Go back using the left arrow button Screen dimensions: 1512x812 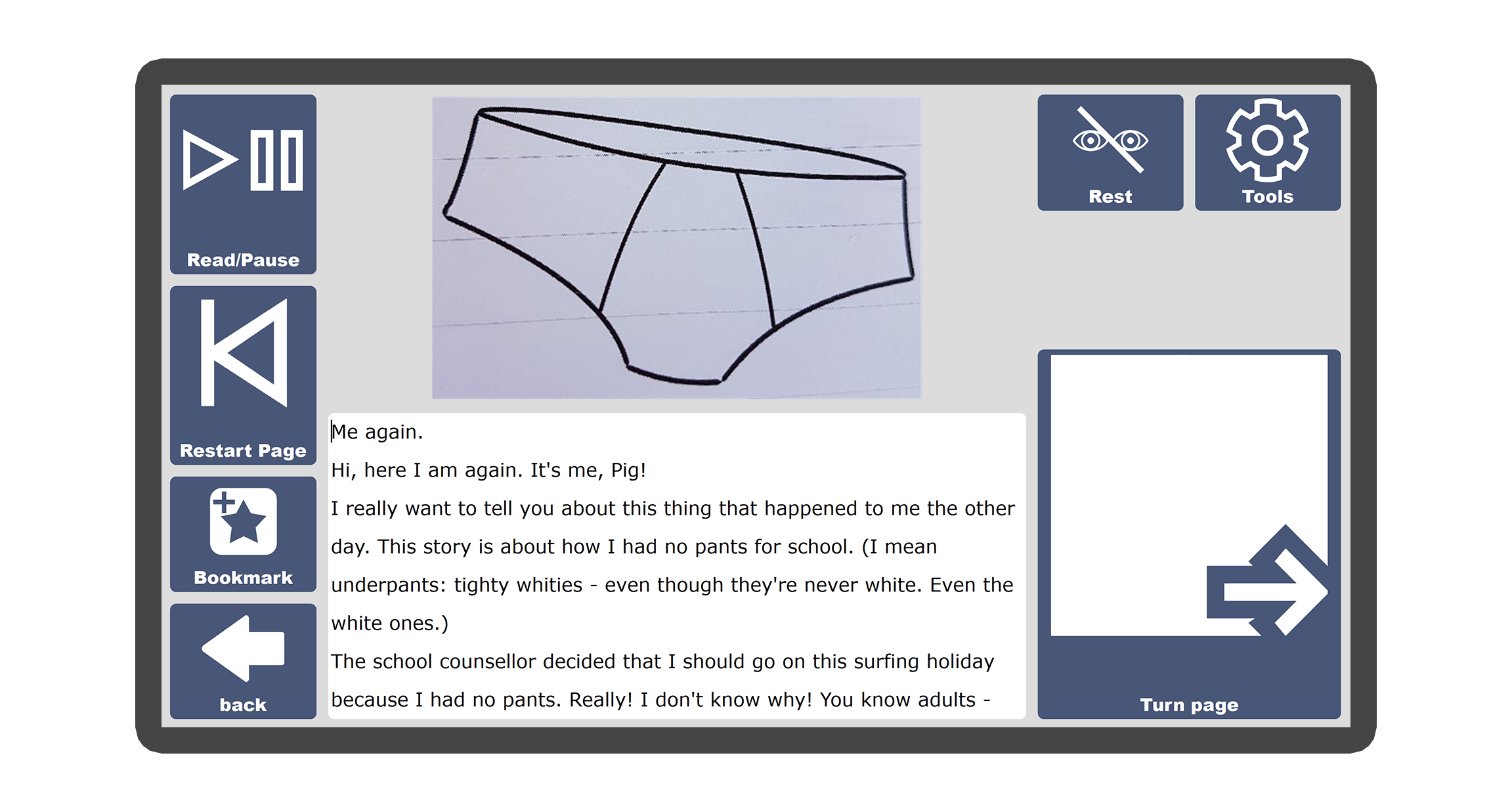(x=243, y=661)
